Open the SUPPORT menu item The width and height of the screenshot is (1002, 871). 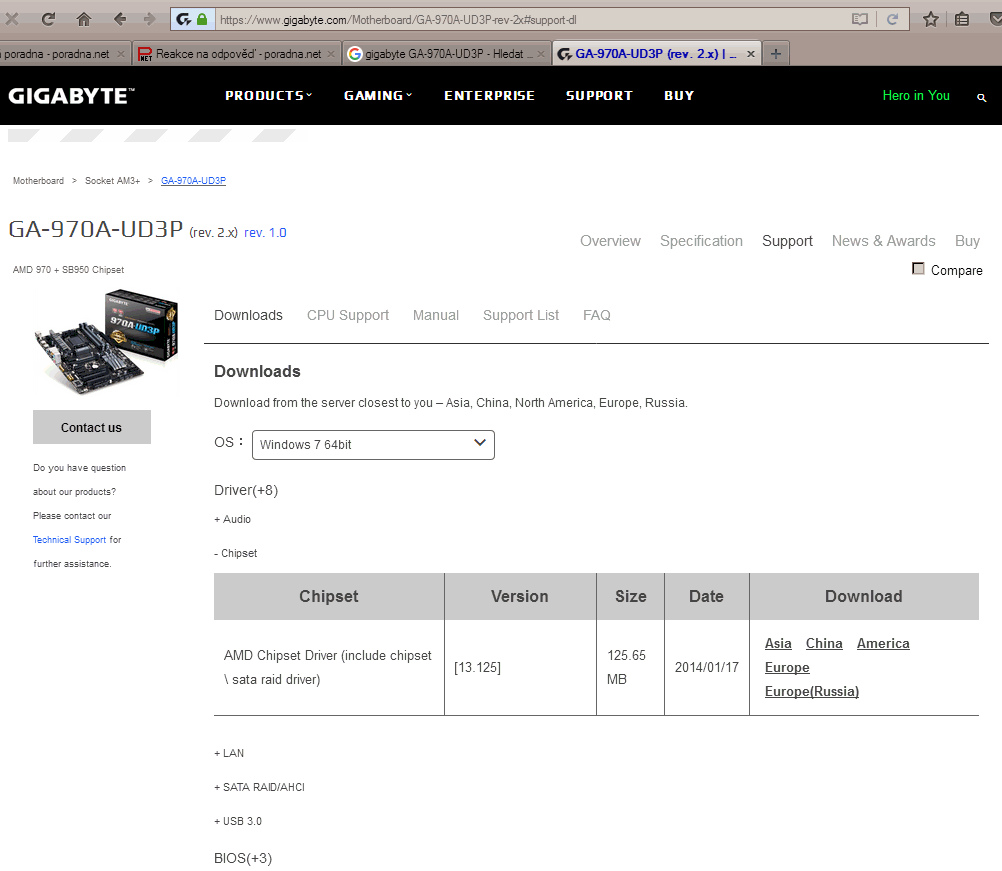[599, 96]
